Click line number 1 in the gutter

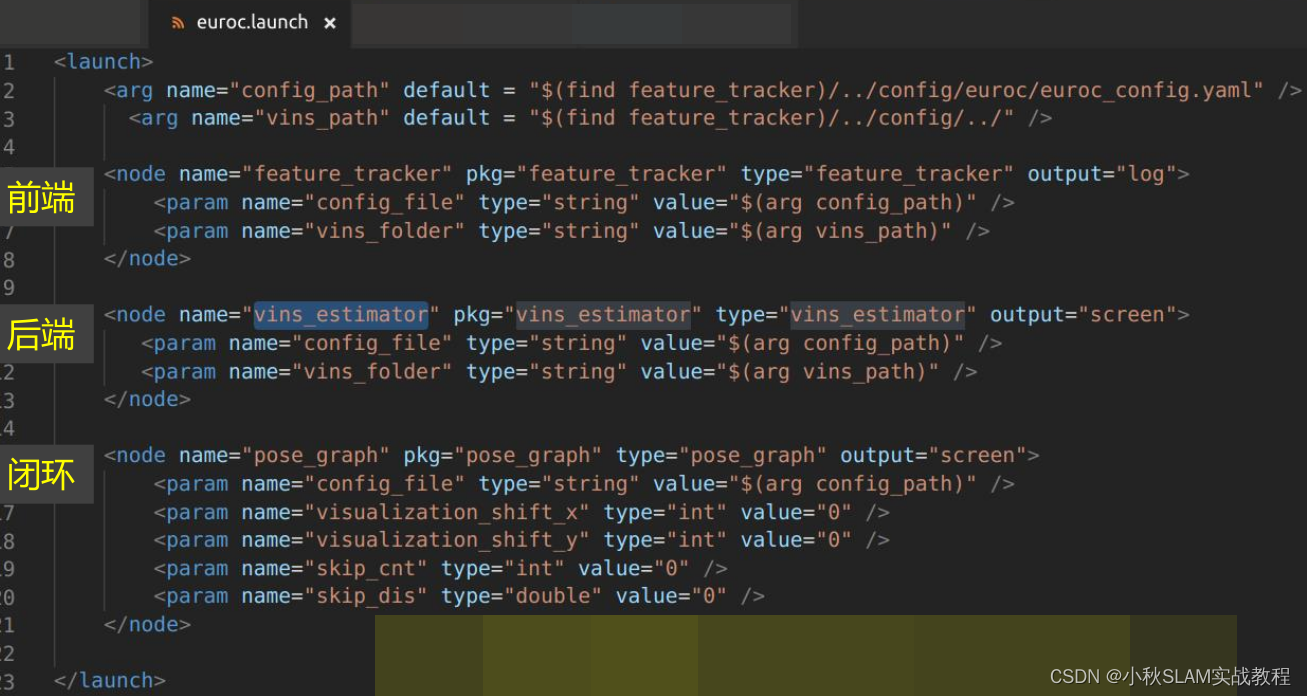click(x=9, y=62)
